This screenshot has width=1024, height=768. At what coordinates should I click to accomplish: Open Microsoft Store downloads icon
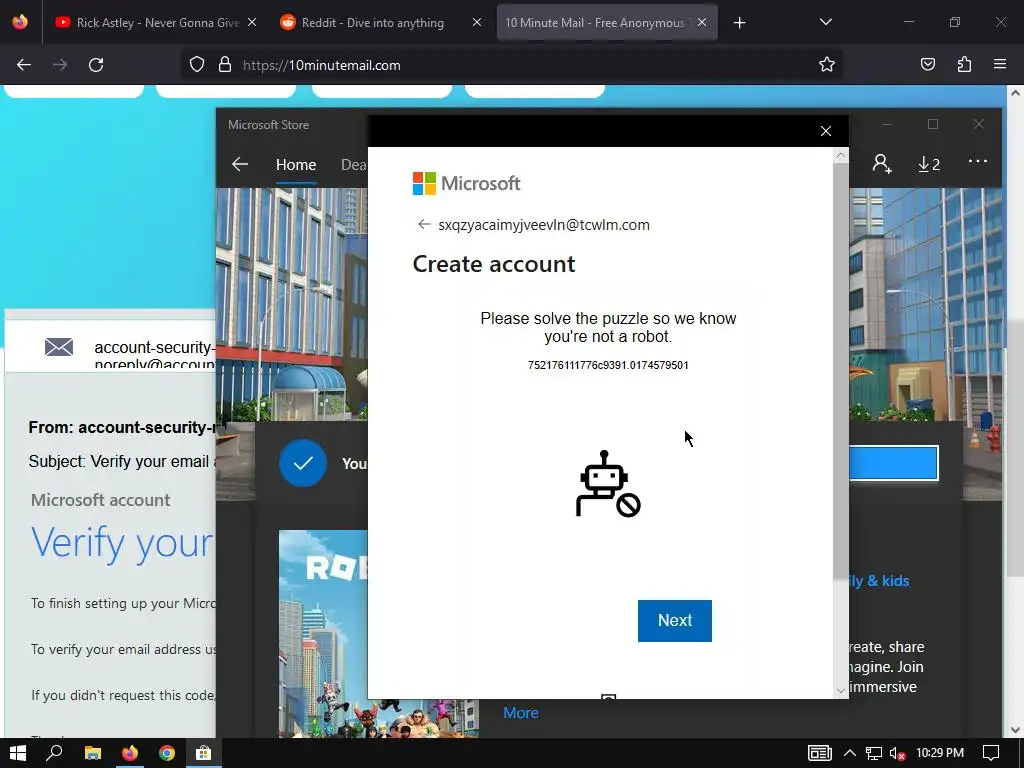(929, 164)
